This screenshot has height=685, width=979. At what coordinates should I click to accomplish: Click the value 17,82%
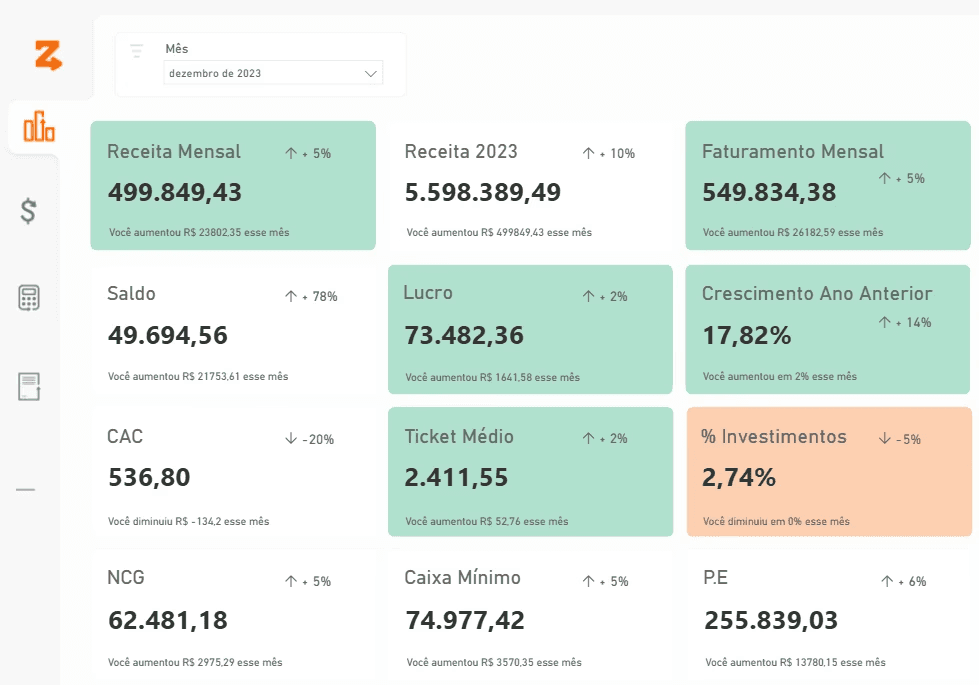747,335
